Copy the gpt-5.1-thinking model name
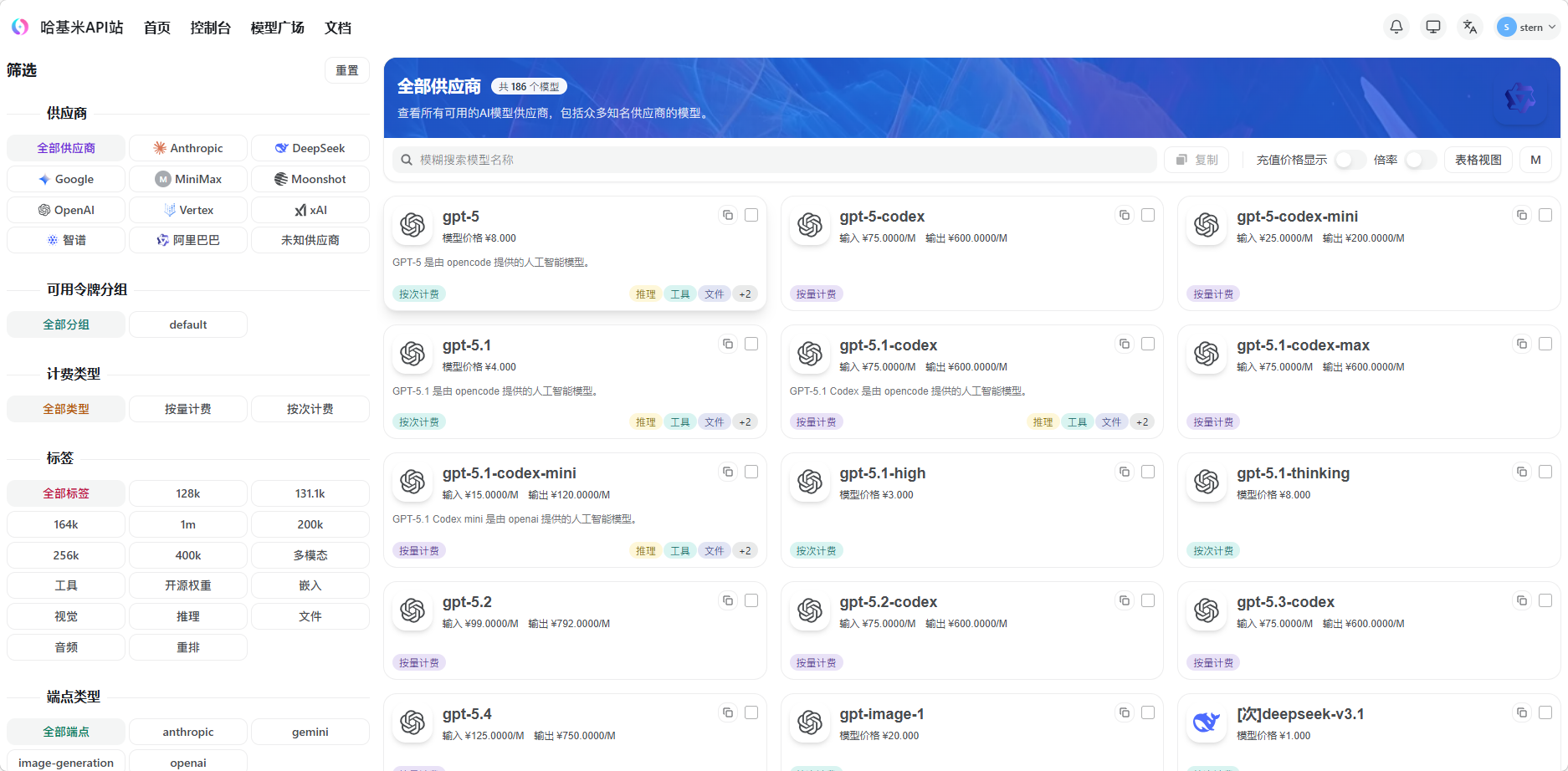The width and height of the screenshot is (1568, 771). [1521, 472]
